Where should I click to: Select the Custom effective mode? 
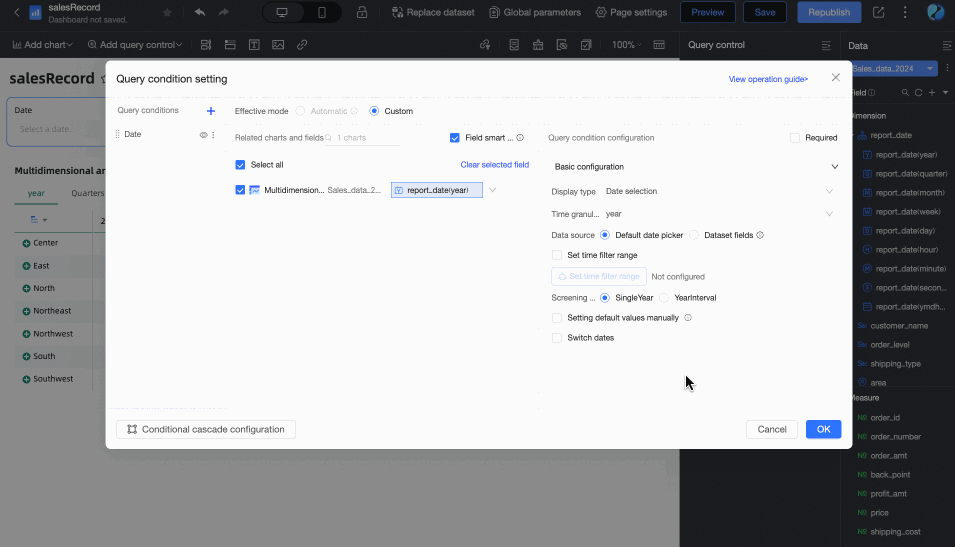click(x=374, y=111)
